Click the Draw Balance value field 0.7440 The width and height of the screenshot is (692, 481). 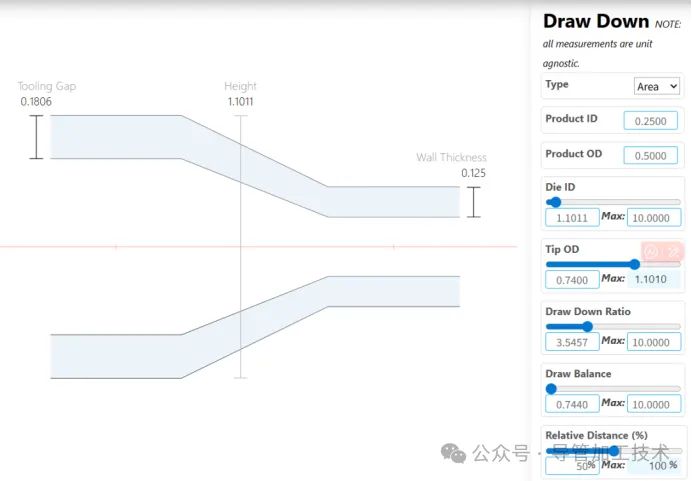(x=571, y=404)
